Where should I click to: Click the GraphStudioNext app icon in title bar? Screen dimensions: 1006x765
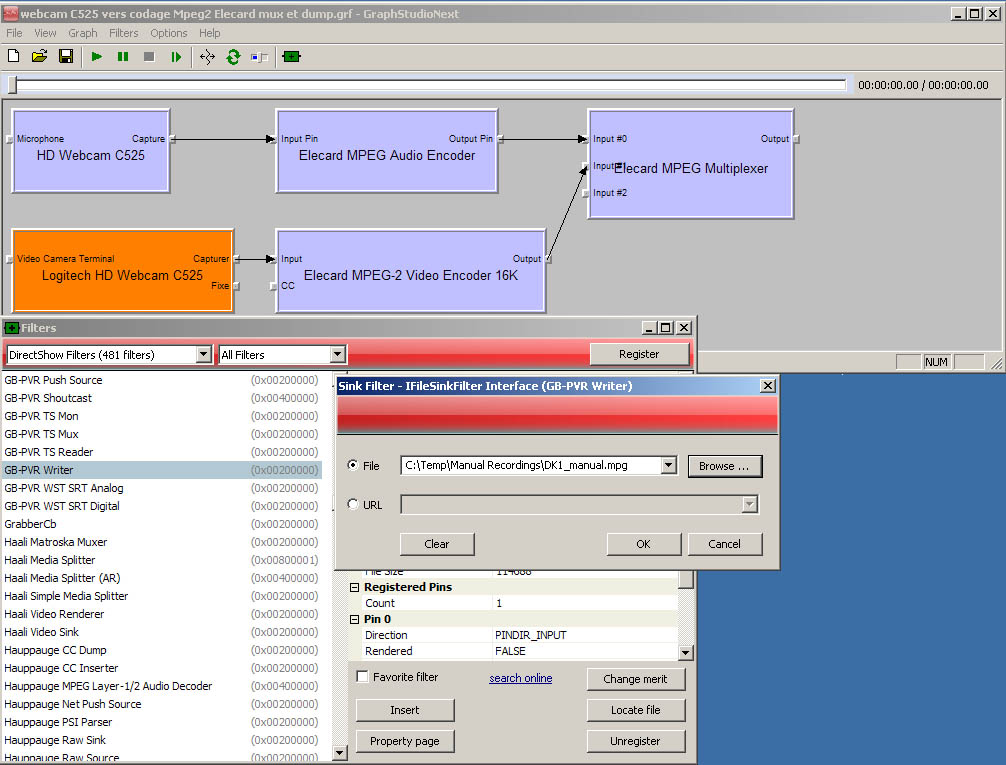11,13
